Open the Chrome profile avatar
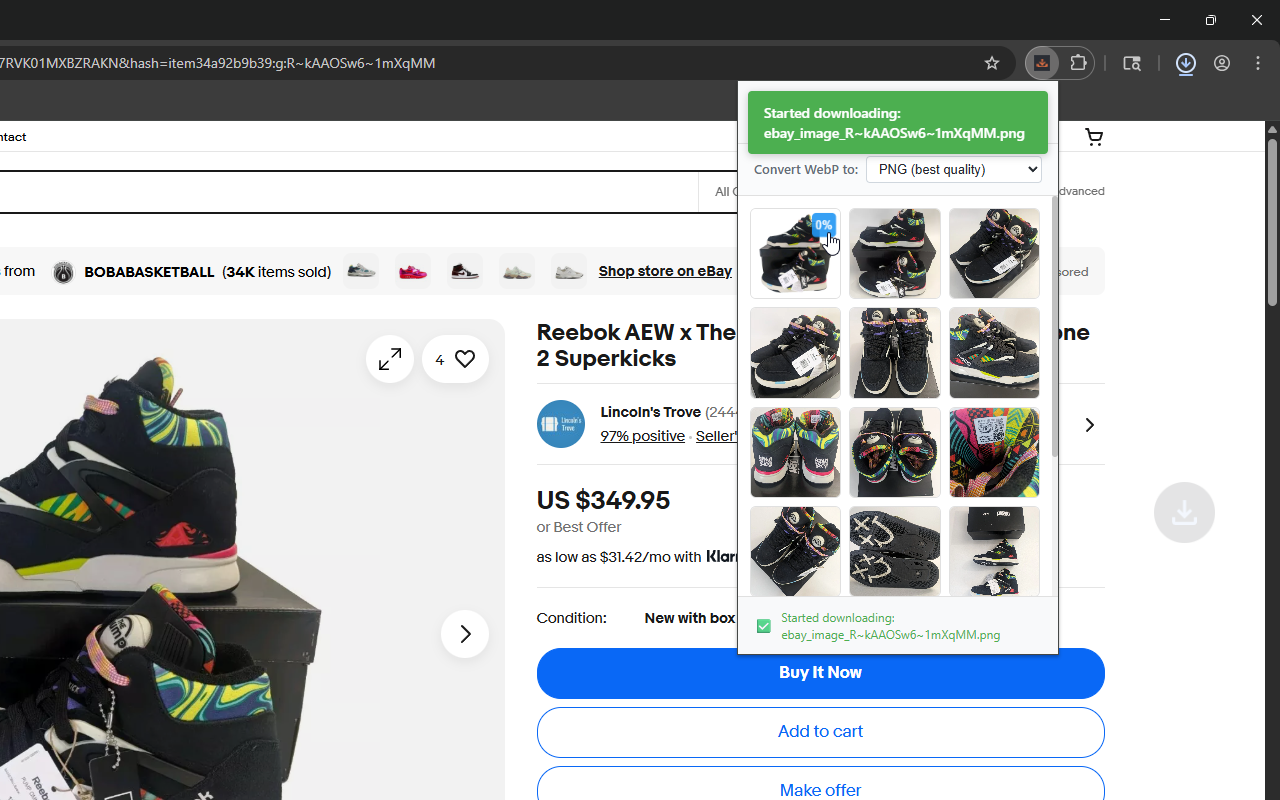Image resolution: width=1280 pixels, height=800 pixels. click(1222, 63)
